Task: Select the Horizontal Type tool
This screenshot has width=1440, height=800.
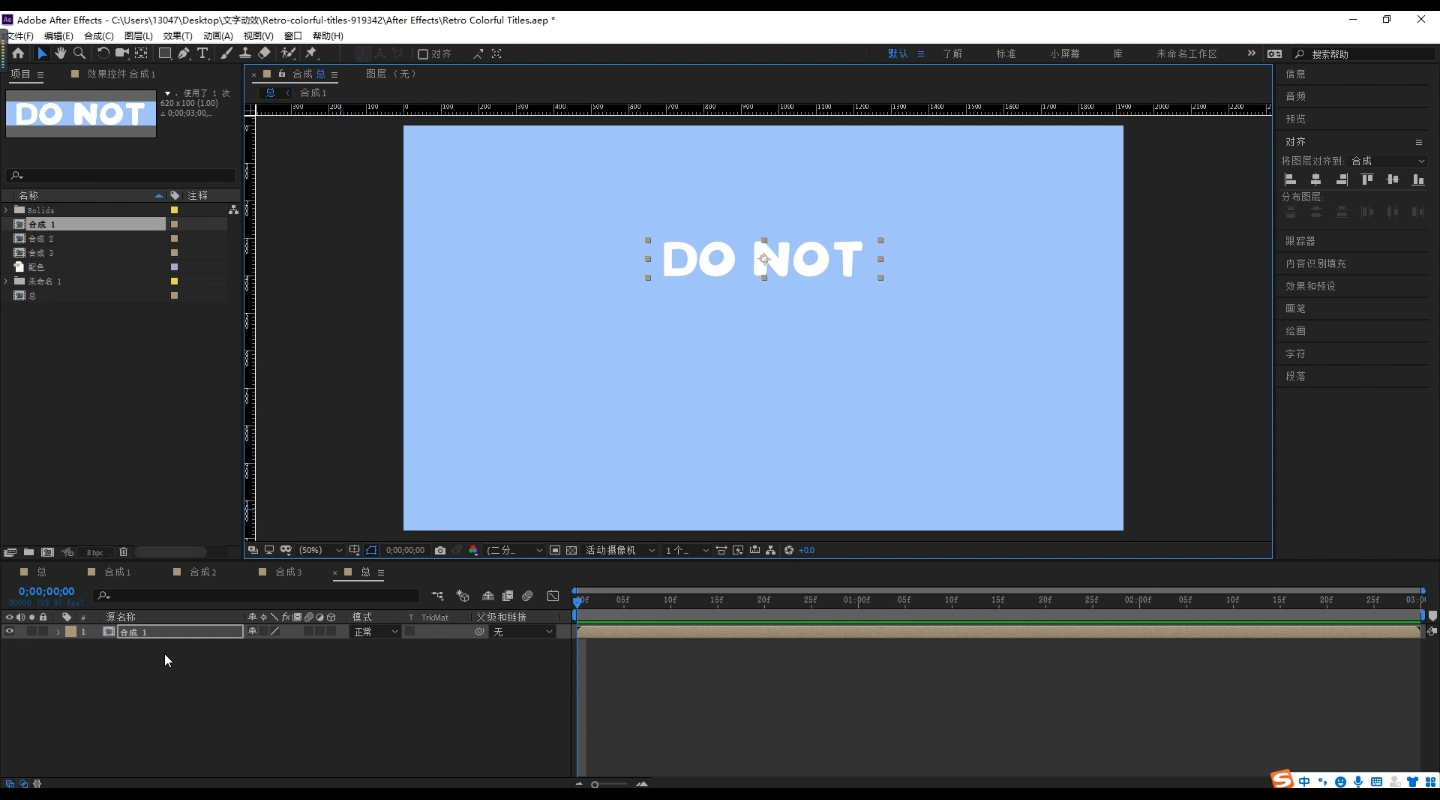Action: pos(203,54)
